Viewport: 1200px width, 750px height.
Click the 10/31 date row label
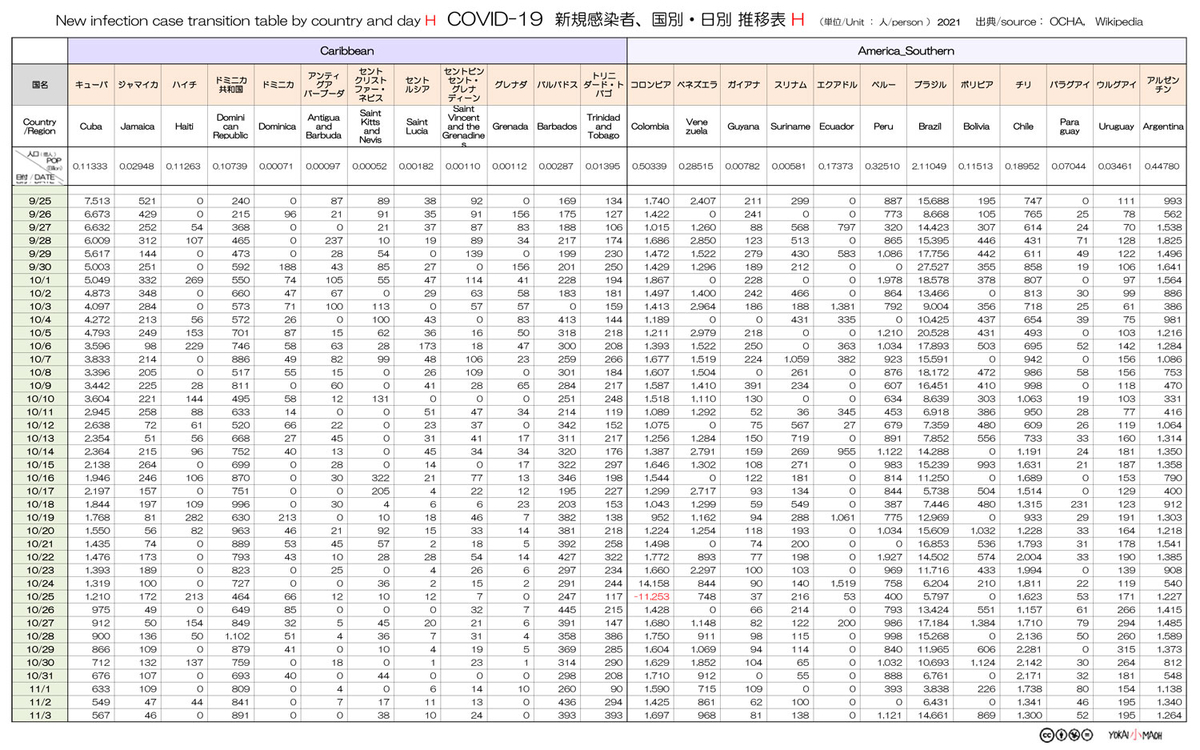pyautogui.click(x=41, y=675)
